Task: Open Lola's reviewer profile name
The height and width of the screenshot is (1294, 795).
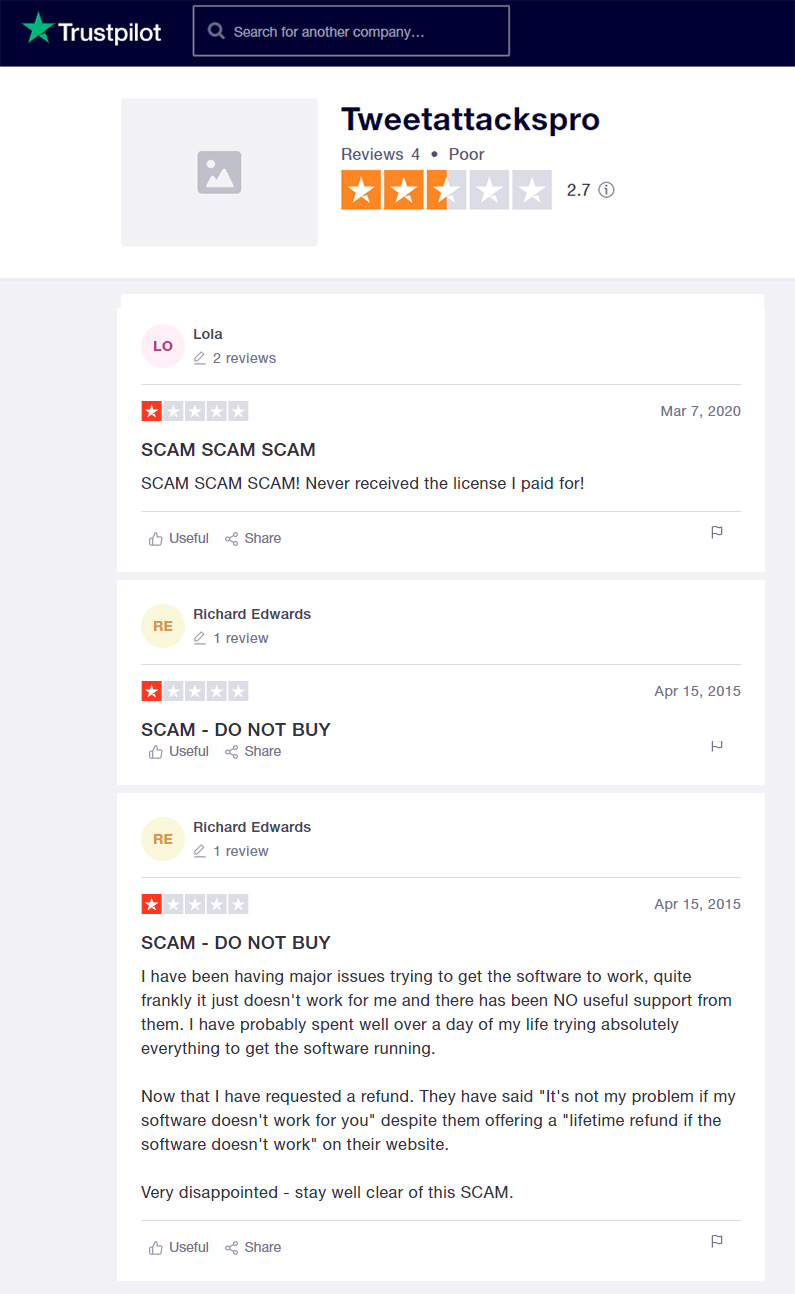Action: point(208,334)
